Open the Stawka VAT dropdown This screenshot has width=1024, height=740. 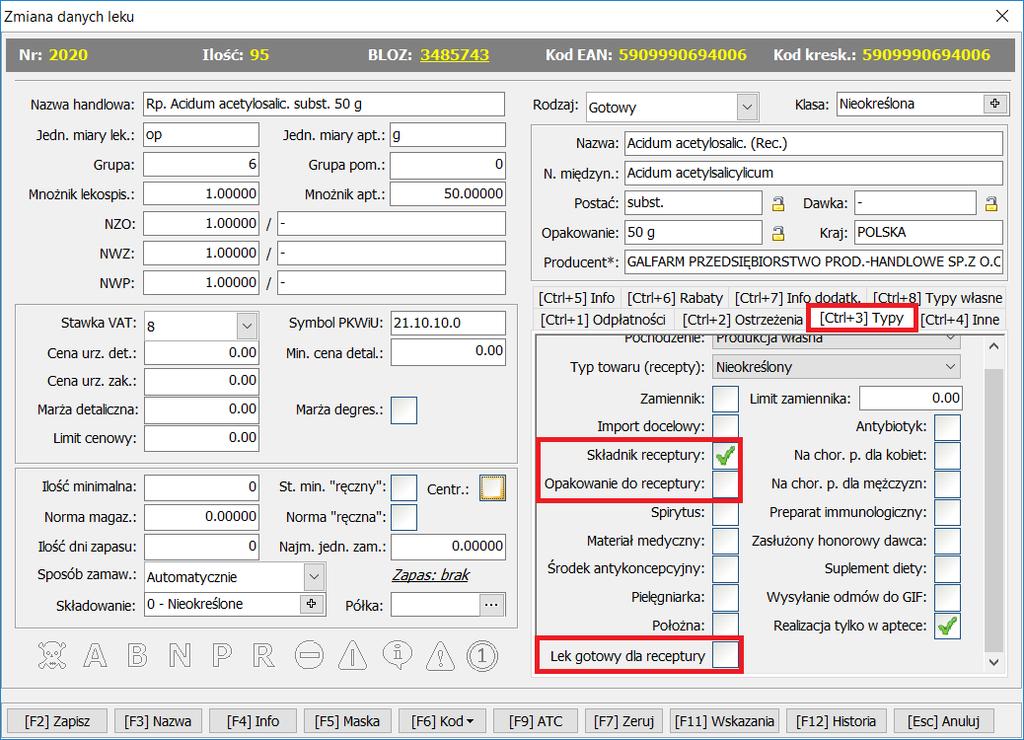(x=246, y=325)
